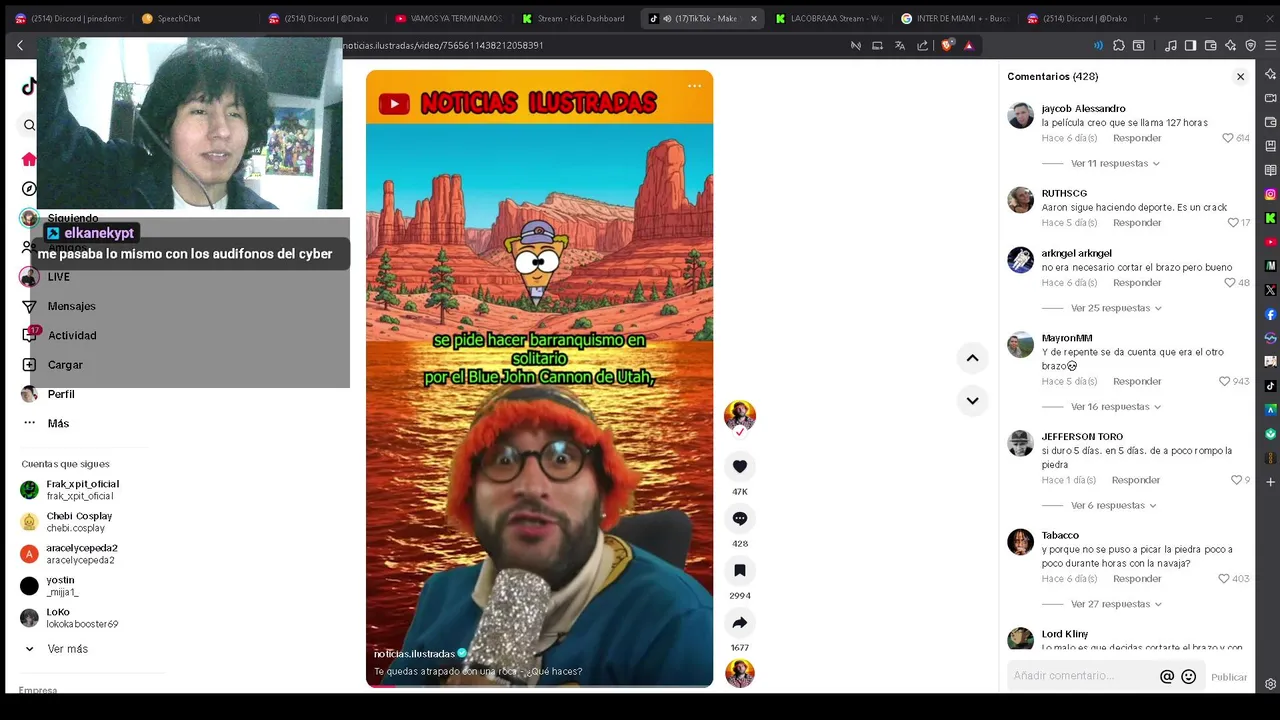Click the mention @ icon in comment box
This screenshot has height=720, width=1280.
(1167, 677)
